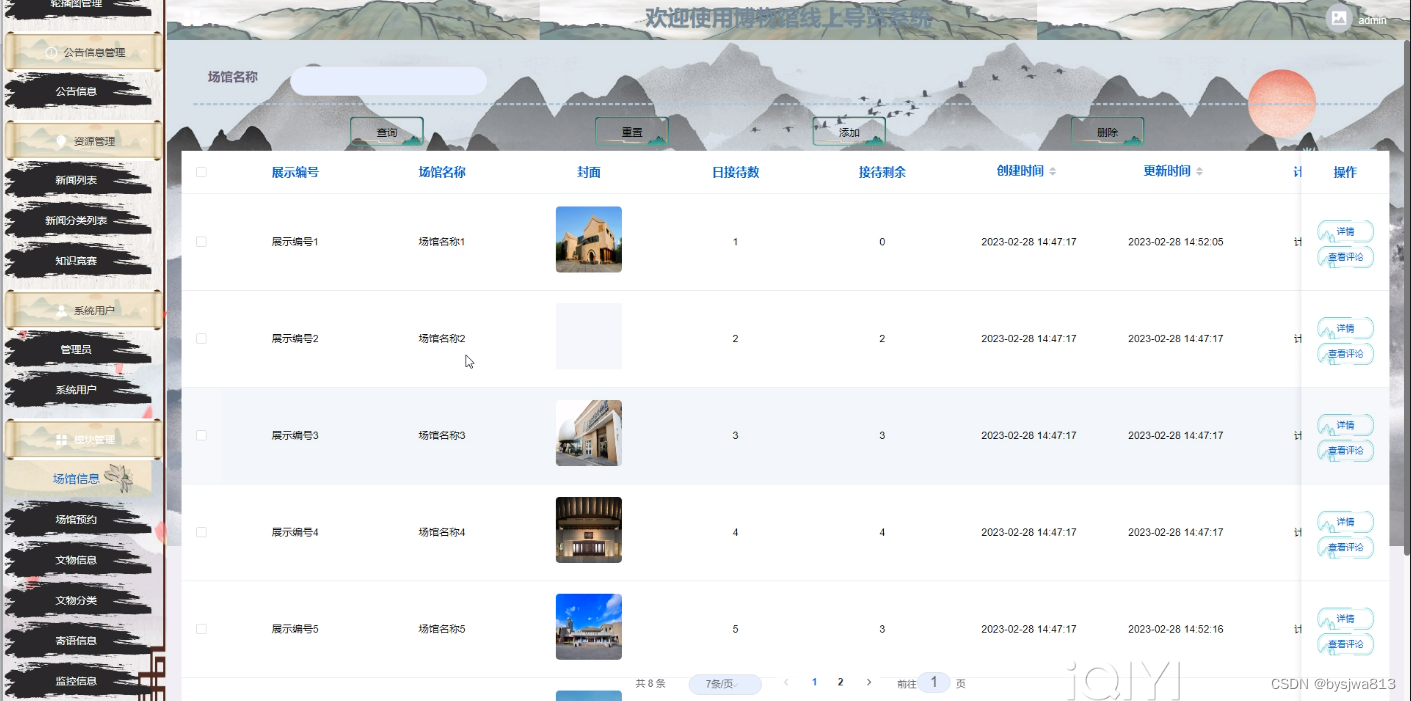Sort the table by 更新时间 arrows
This screenshot has width=1411, height=701.
[1199, 172]
